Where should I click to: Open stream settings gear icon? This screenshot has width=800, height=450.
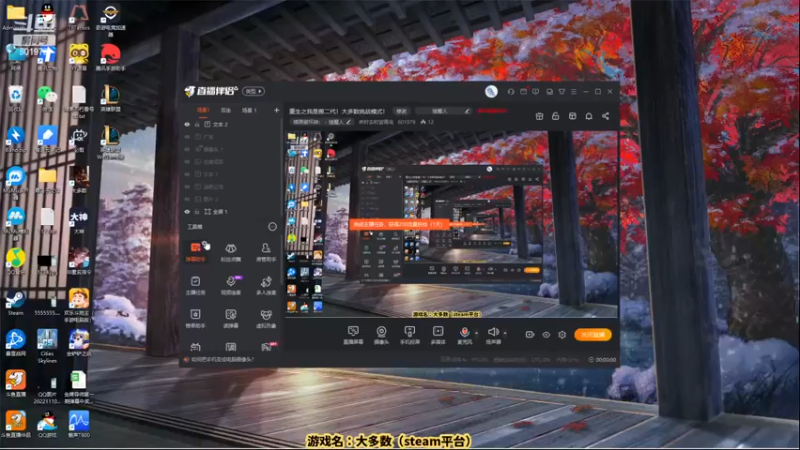(562, 335)
